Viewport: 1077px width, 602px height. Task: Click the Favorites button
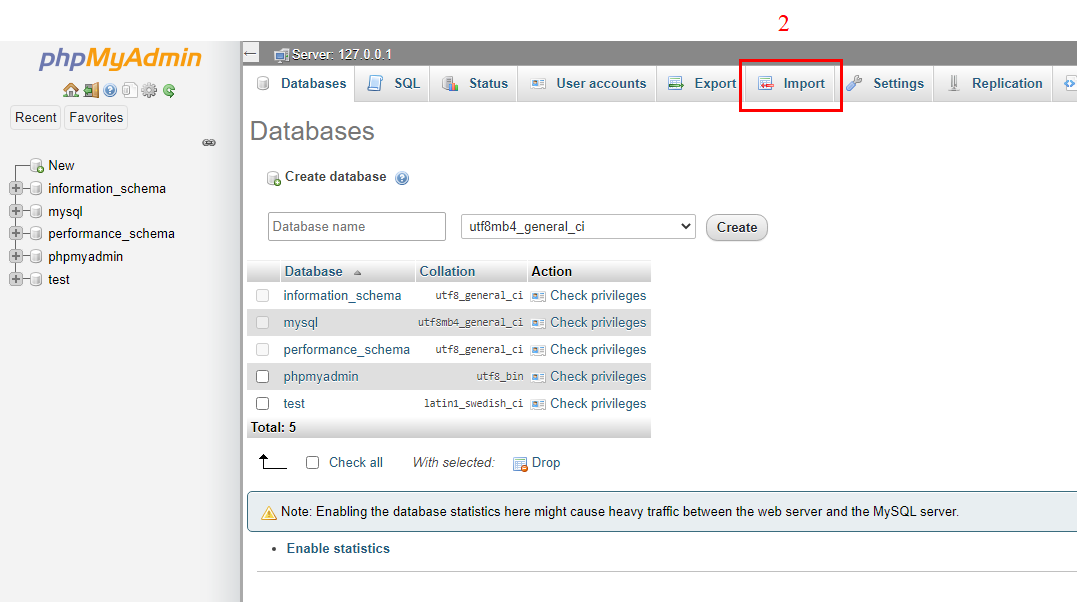tap(96, 118)
